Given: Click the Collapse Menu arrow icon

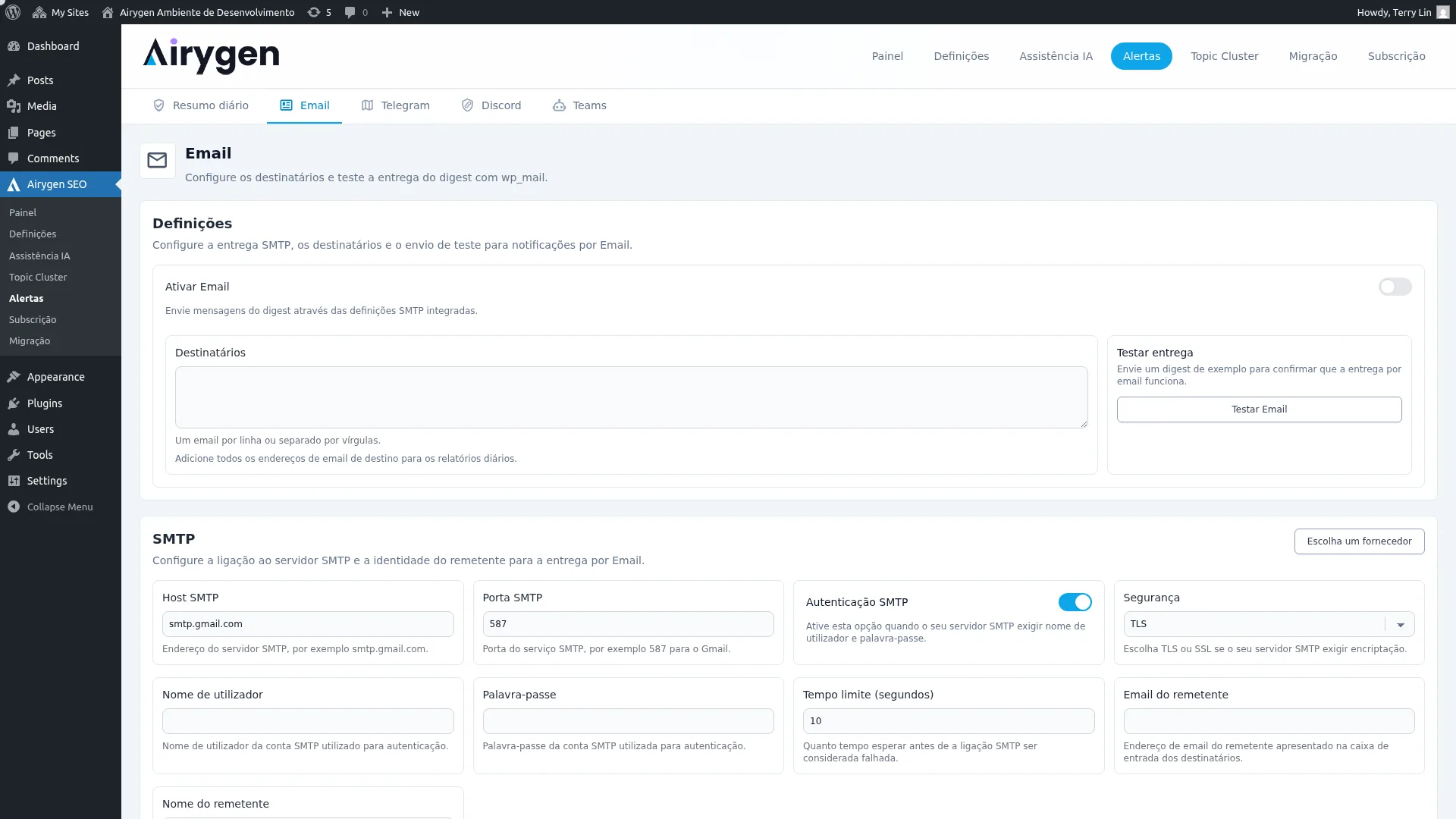Looking at the screenshot, I should pos(14,507).
